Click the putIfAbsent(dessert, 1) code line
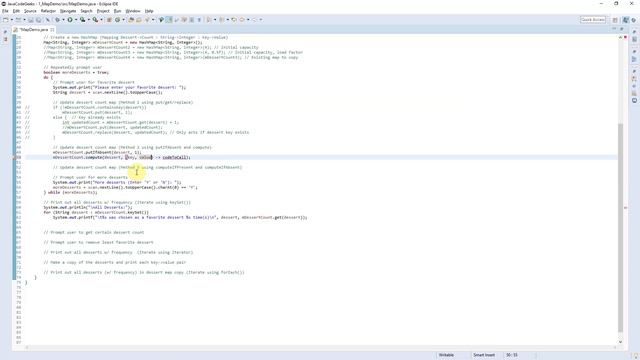640x360 pixels. 97,152
